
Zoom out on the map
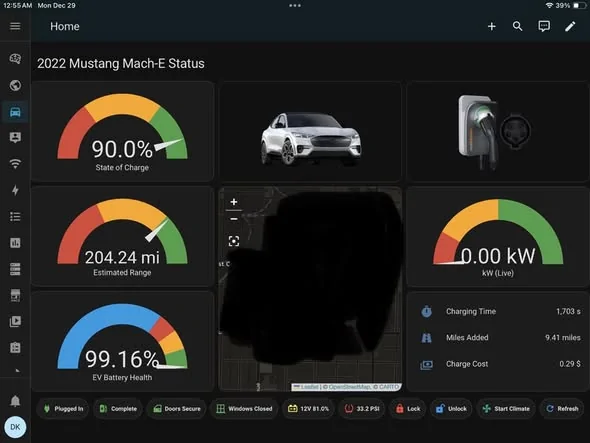pyautogui.click(x=234, y=219)
